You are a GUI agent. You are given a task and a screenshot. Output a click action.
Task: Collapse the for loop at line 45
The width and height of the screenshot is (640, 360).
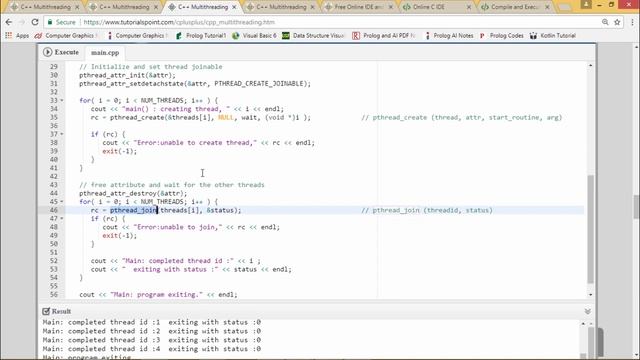click(62, 202)
